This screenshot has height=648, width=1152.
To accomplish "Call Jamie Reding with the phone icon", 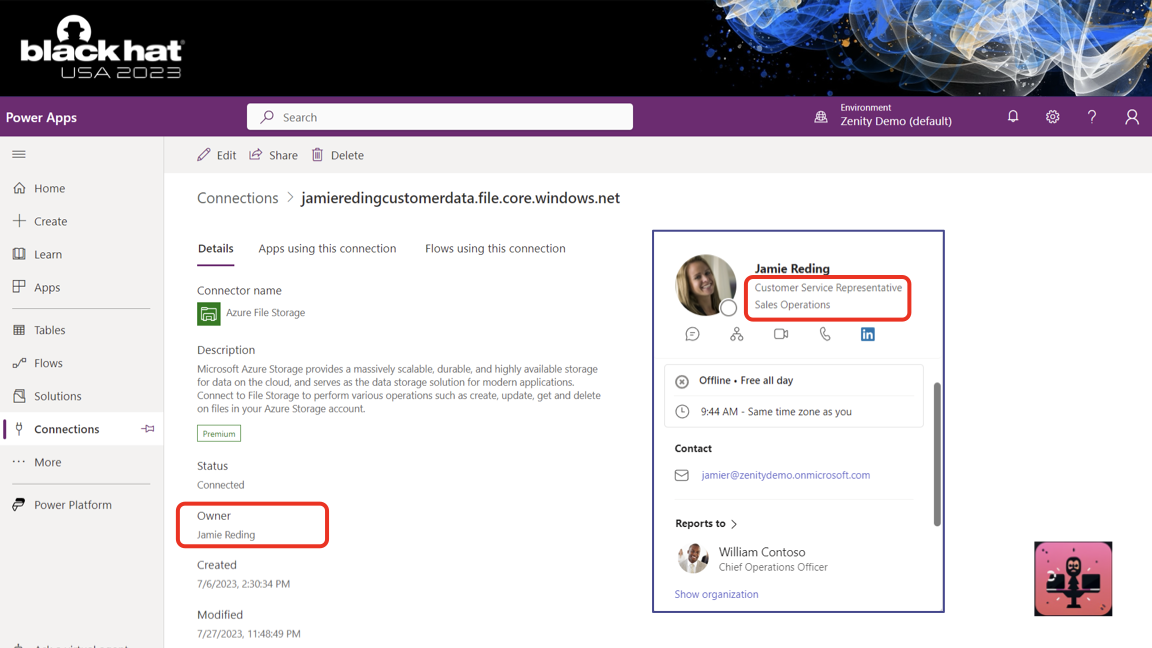I will 825,334.
